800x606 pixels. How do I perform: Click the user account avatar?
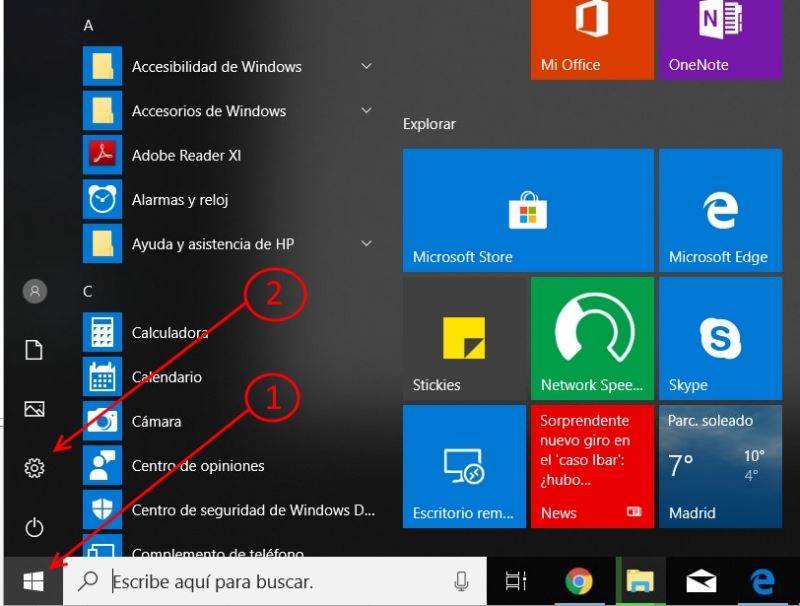[35, 291]
